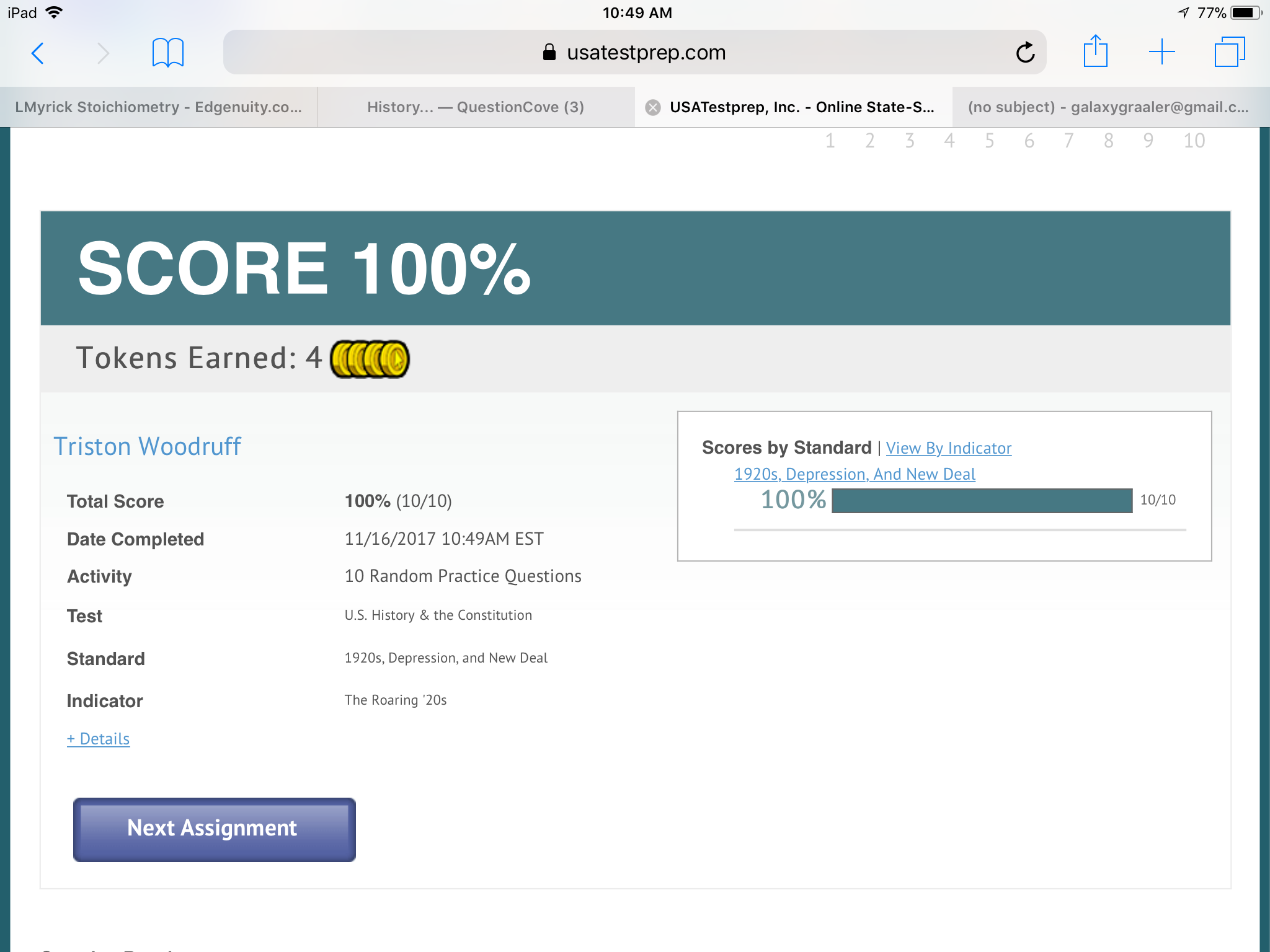1270x952 pixels.
Task: Switch to History QuestionCove tab
Action: (476, 107)
